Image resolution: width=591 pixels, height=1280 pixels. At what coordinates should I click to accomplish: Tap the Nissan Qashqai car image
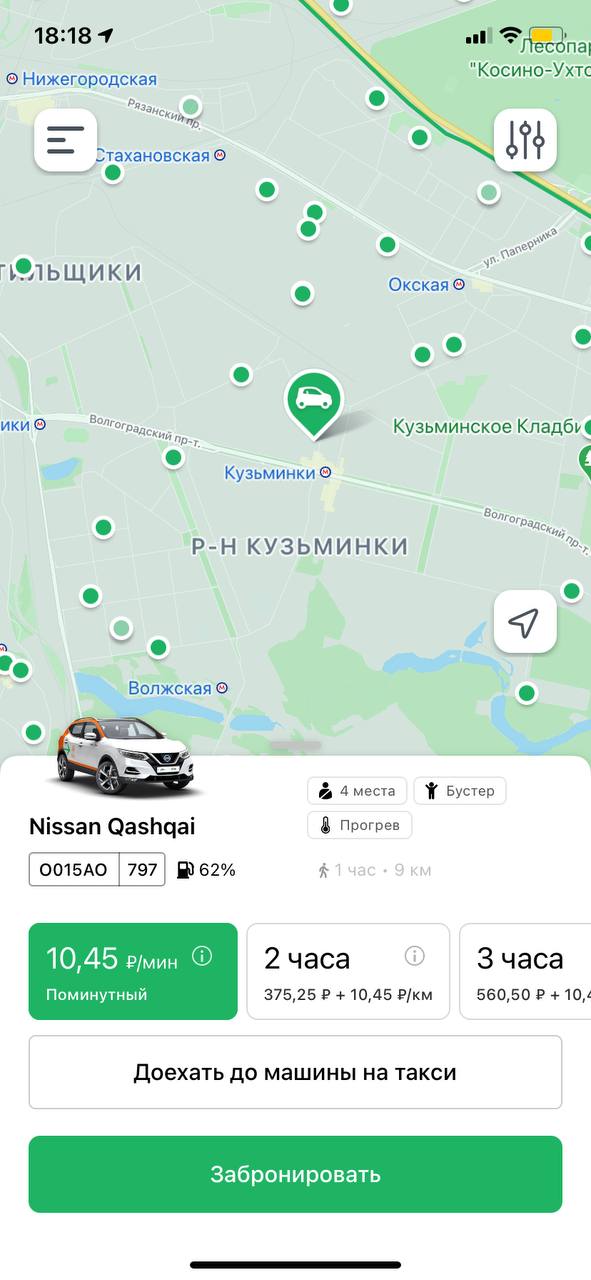pos(124,756)
